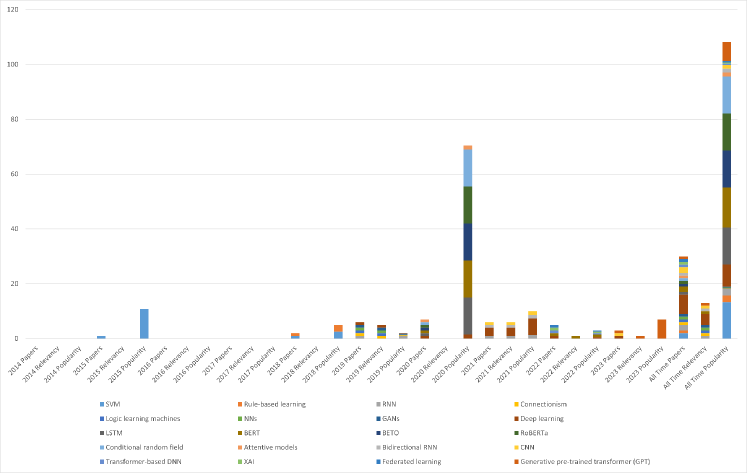
Task: Click LSTM gray segment in 2020 Popularity bar
Action: coord(468,316)
